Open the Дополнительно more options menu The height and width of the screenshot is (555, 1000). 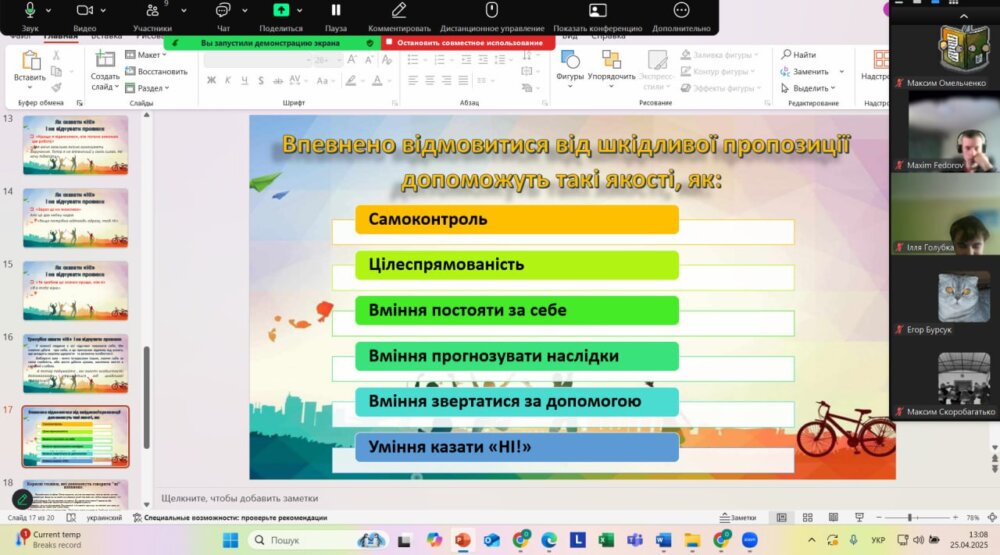[x=681, y=10]
